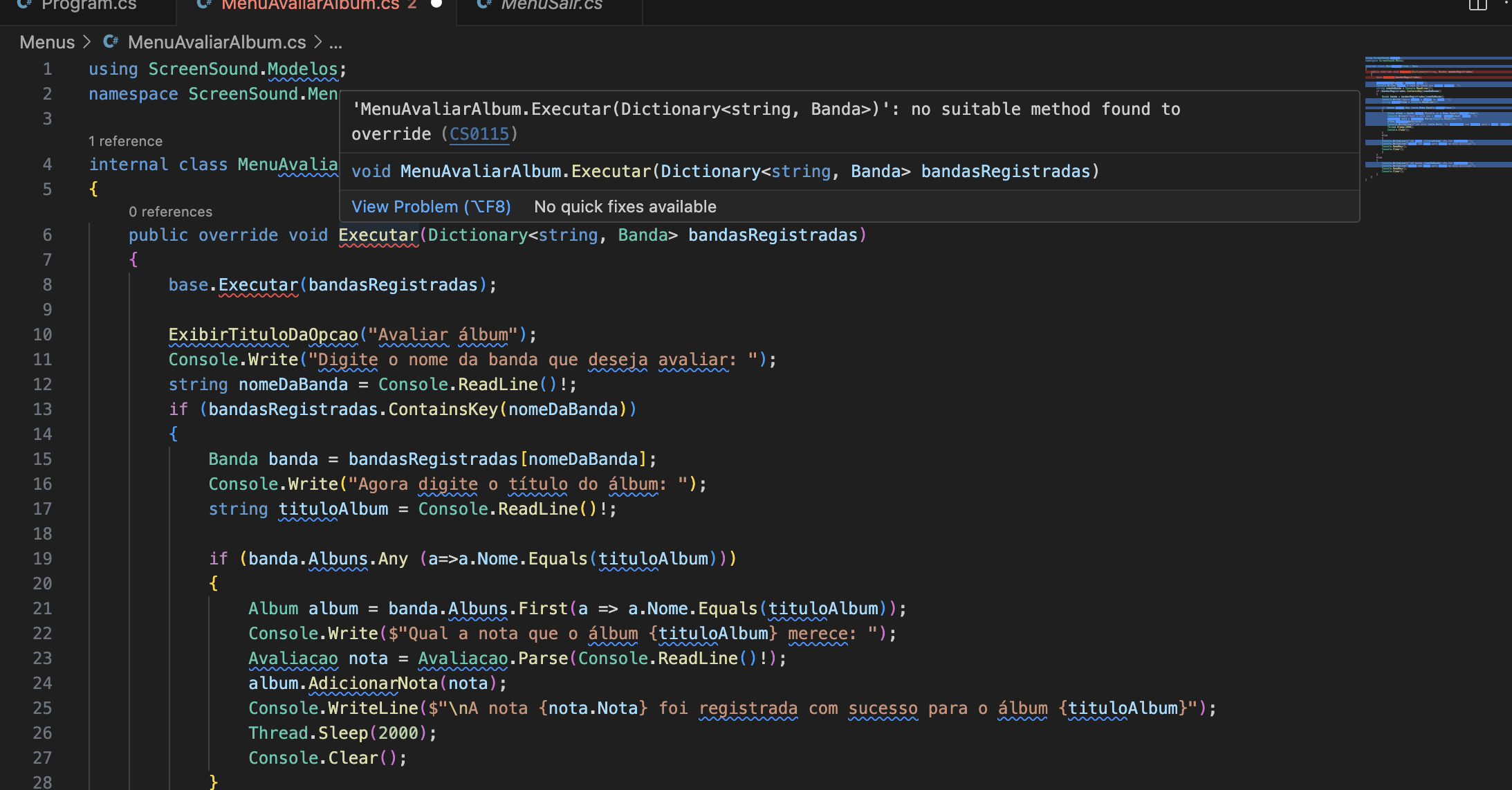Click line number 6 in the gutter
Screen dimensions: 1512x790
pyautogui.click(x=47, y=235)
